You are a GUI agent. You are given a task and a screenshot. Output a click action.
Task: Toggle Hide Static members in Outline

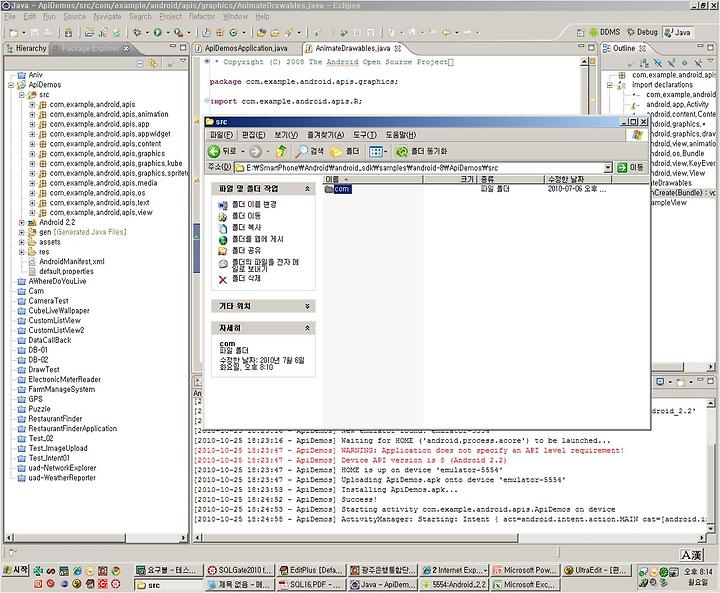pyautogui.click(x=671, y=62)
